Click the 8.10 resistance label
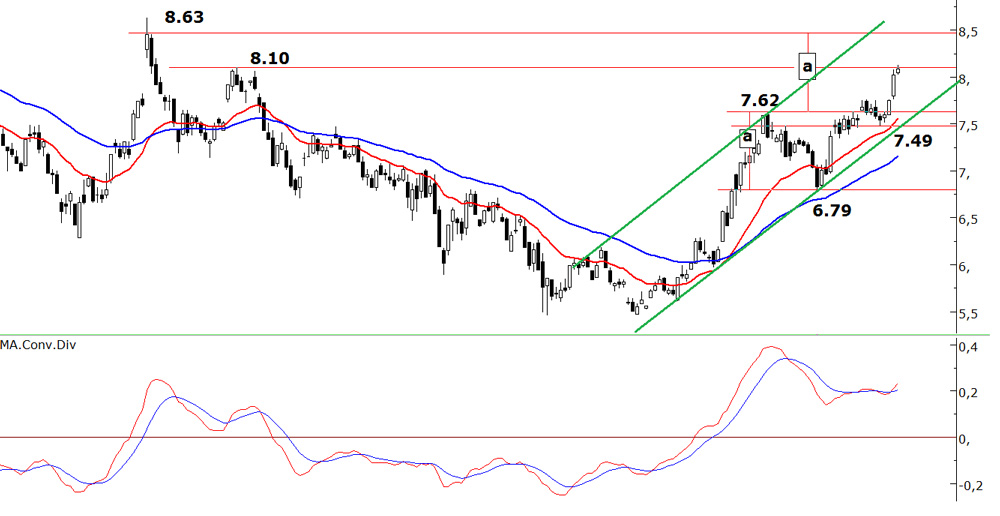Viewport: 1000px width, 516px height. (269, 59)
